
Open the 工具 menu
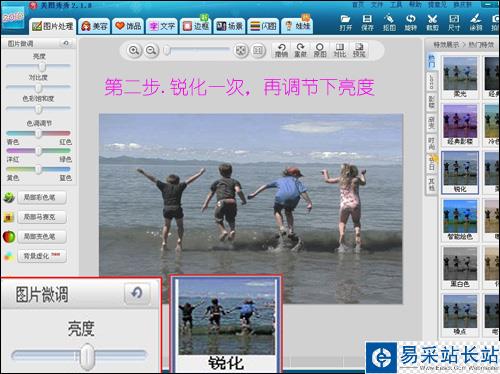(396, 5)
